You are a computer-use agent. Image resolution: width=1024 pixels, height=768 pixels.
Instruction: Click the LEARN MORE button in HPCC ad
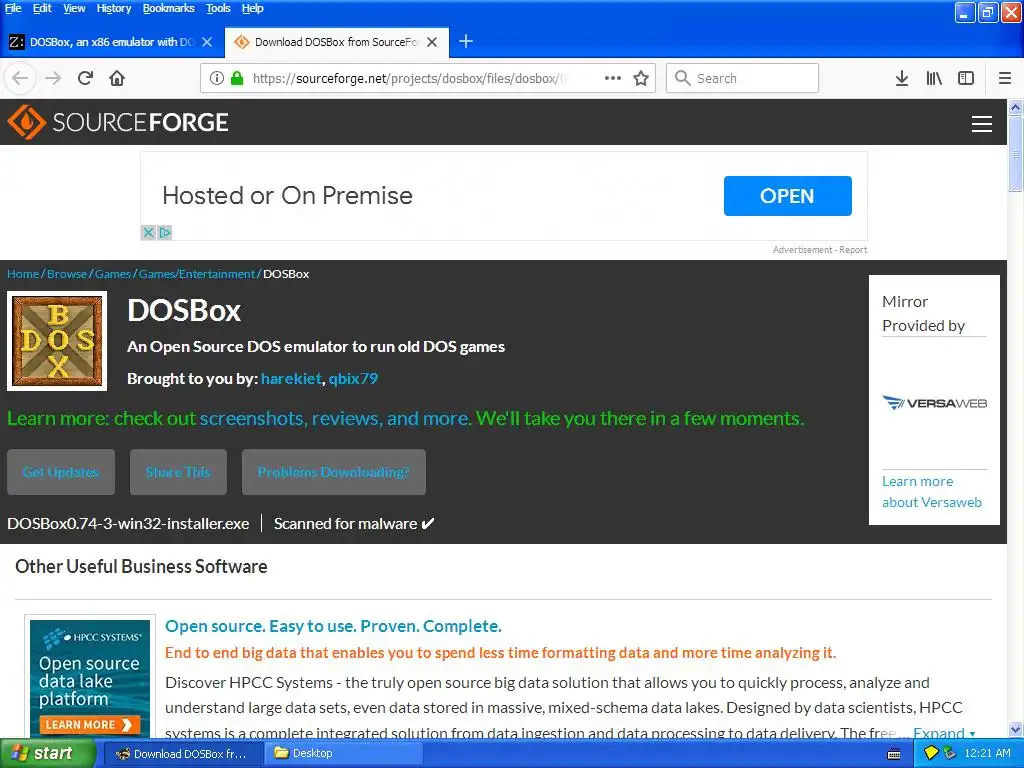89,724
